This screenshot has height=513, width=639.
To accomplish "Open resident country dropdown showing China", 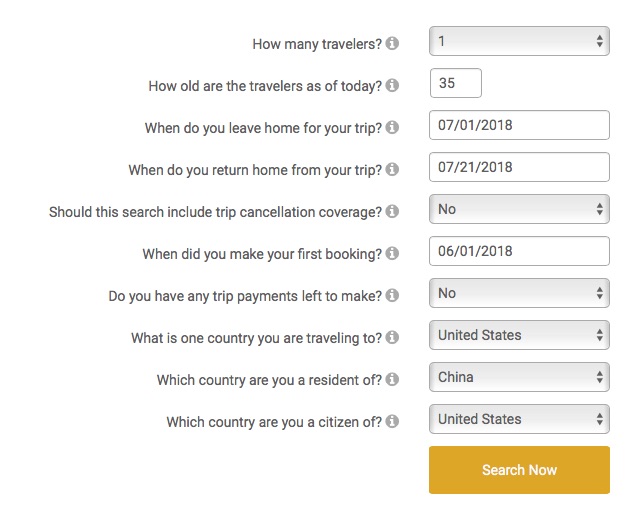I will [519, 377].
